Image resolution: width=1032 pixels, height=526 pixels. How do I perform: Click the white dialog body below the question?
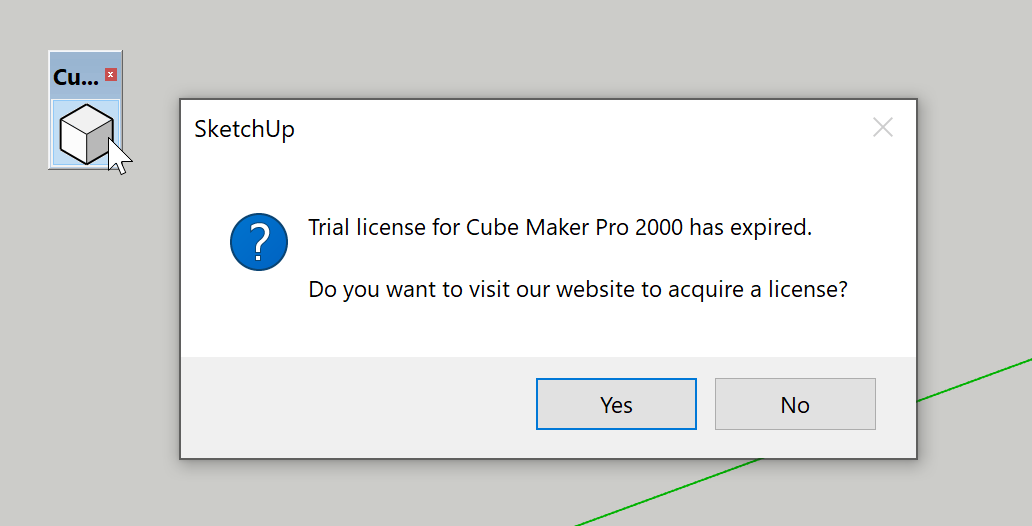click(x=548, y=329)
